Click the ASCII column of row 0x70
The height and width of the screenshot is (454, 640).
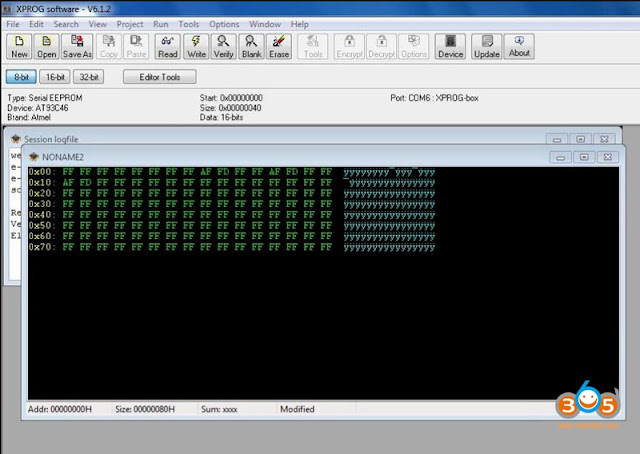tap(389, 247)
